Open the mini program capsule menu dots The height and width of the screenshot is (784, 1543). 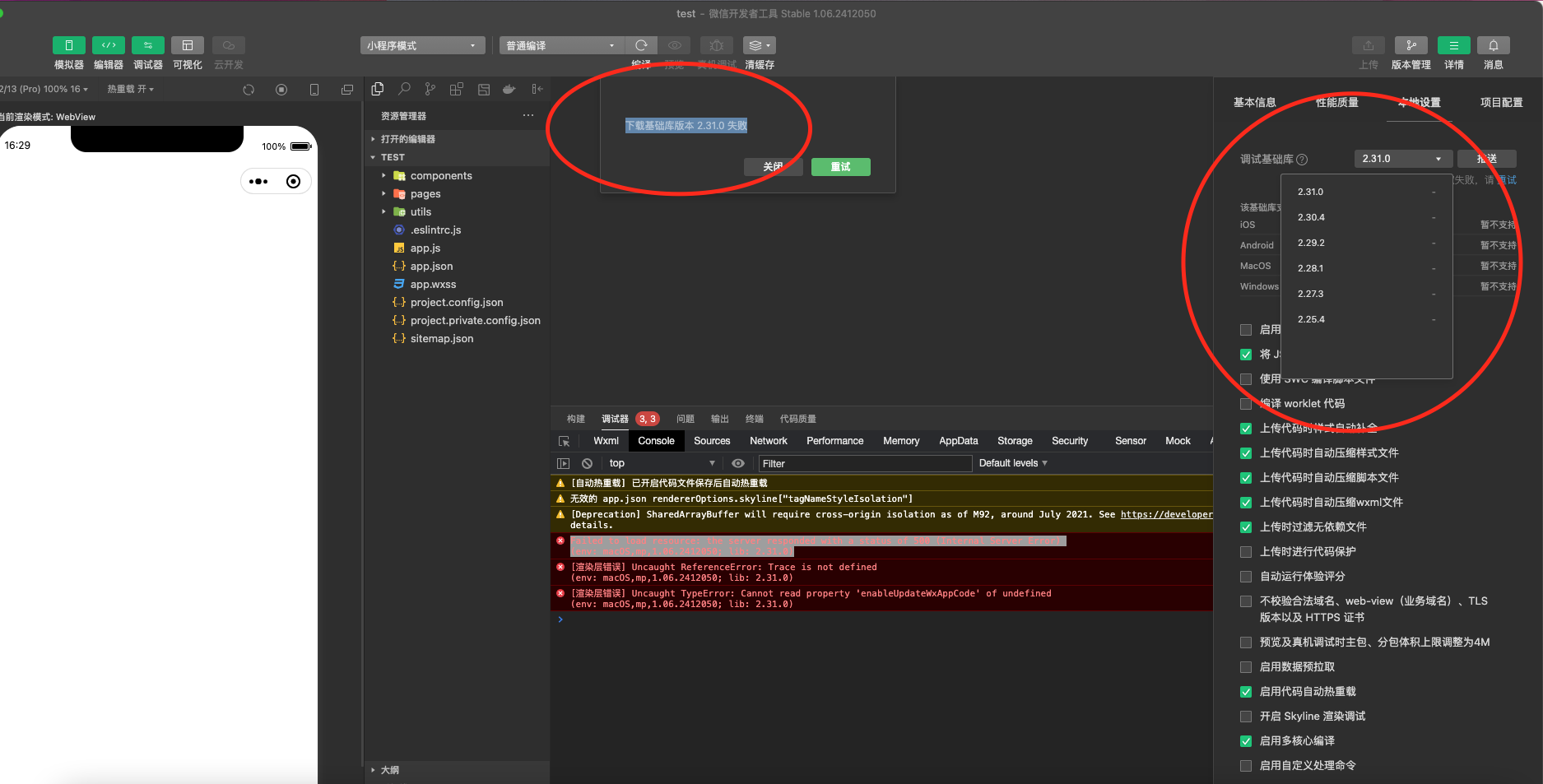258,182
